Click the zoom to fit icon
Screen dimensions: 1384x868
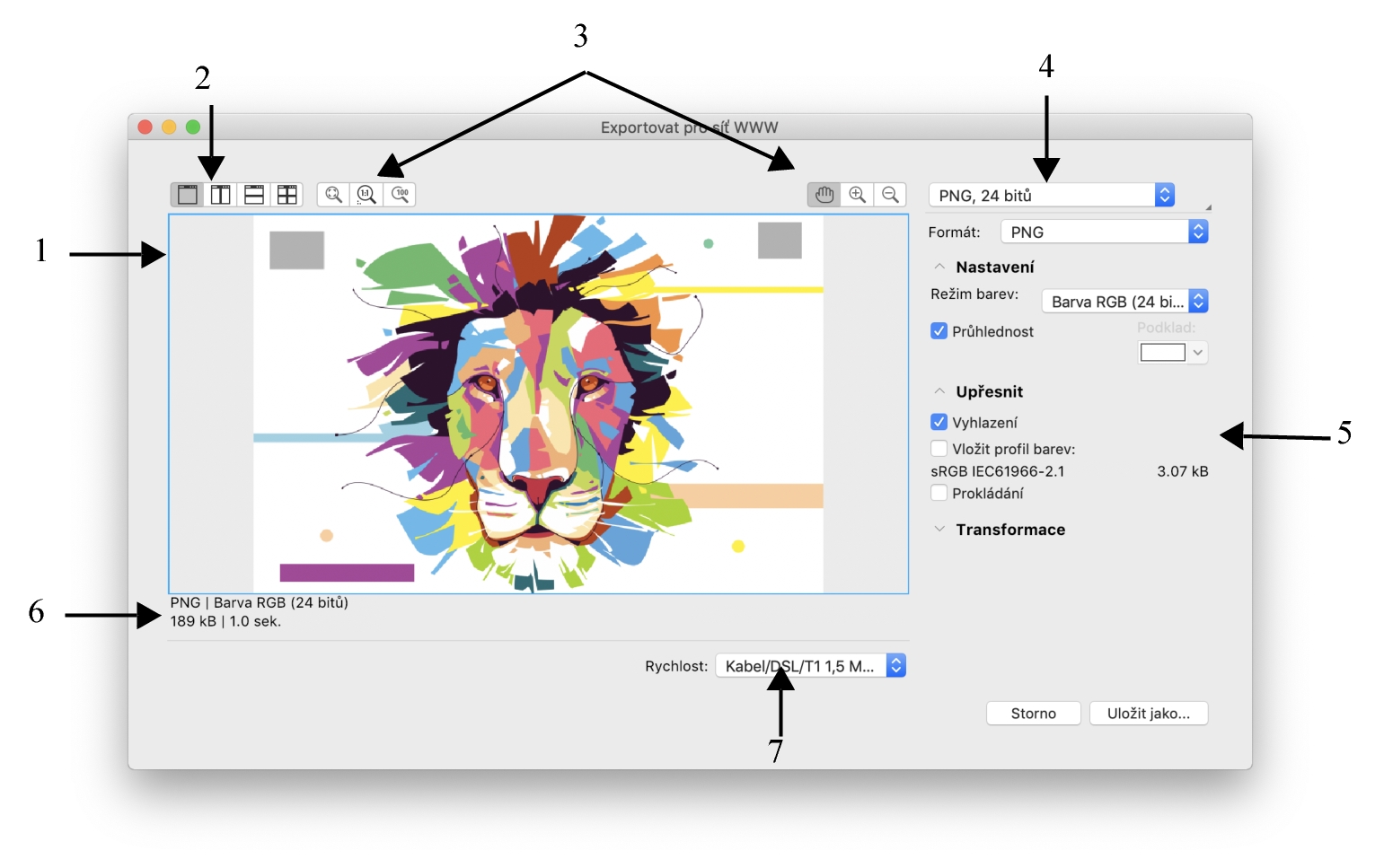click(333, 195)
